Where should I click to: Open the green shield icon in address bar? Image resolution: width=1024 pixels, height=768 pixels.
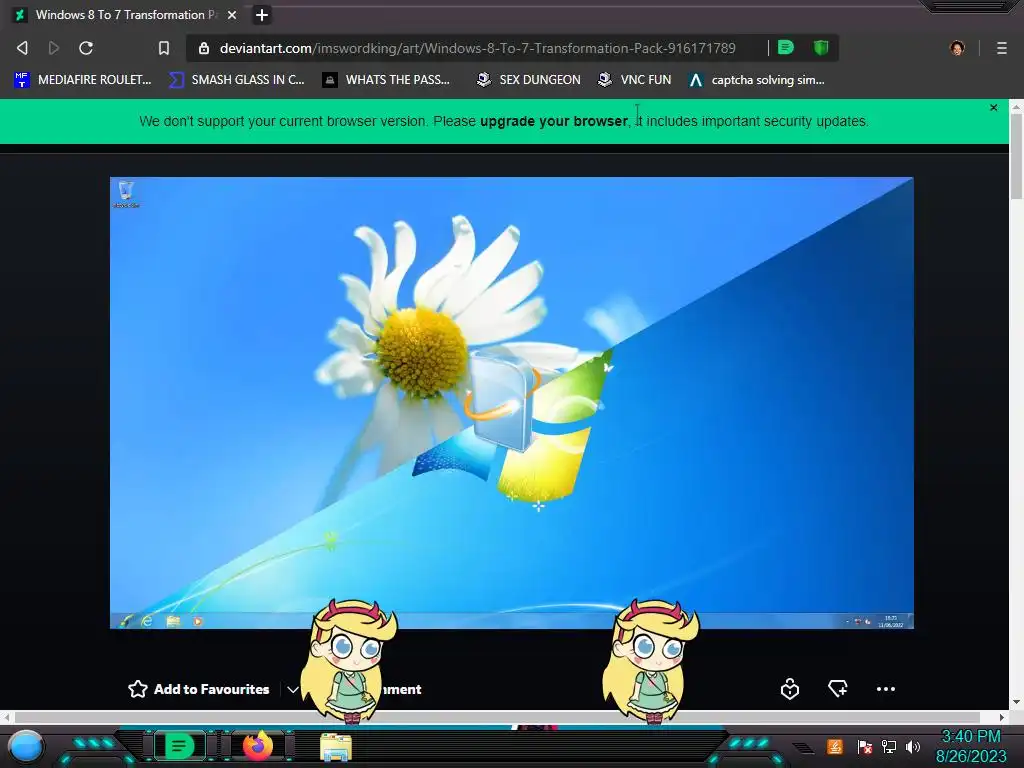coord(821,47)
